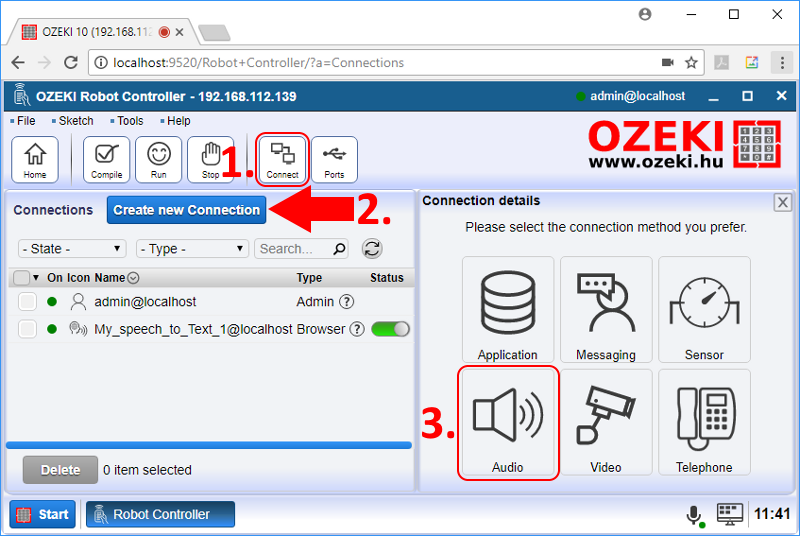Click the Stop hand icon
Screen dimensions: 800x536
(210, 159)
